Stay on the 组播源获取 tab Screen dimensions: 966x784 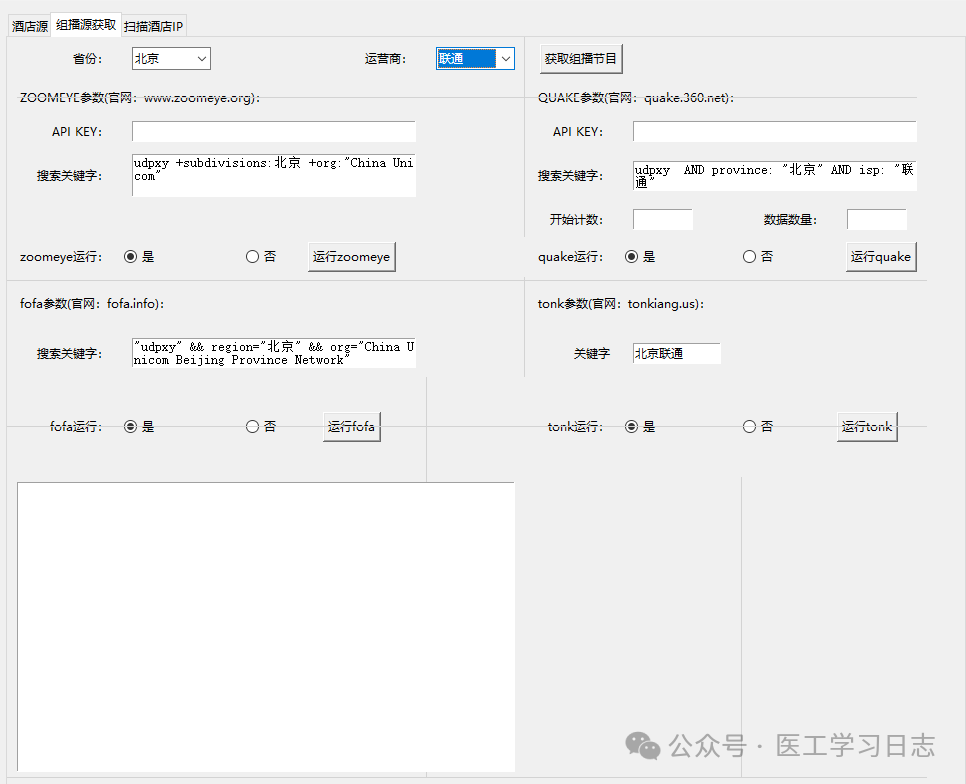[85, 25]
